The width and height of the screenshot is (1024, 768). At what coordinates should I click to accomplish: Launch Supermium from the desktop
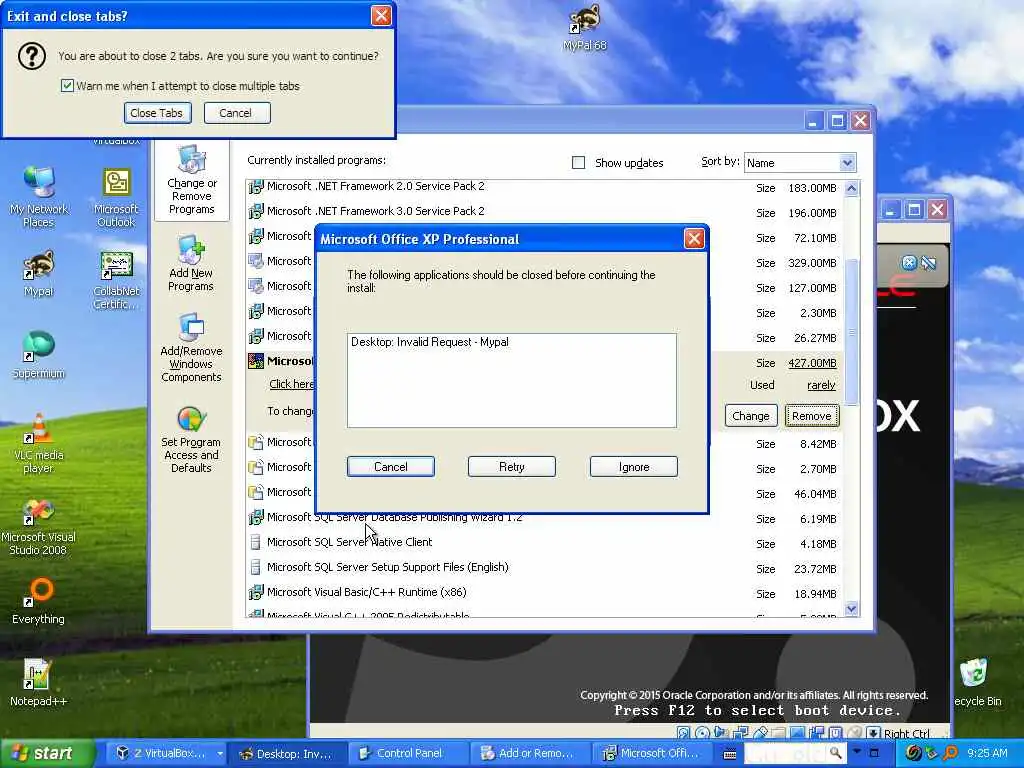click(39, 355)
